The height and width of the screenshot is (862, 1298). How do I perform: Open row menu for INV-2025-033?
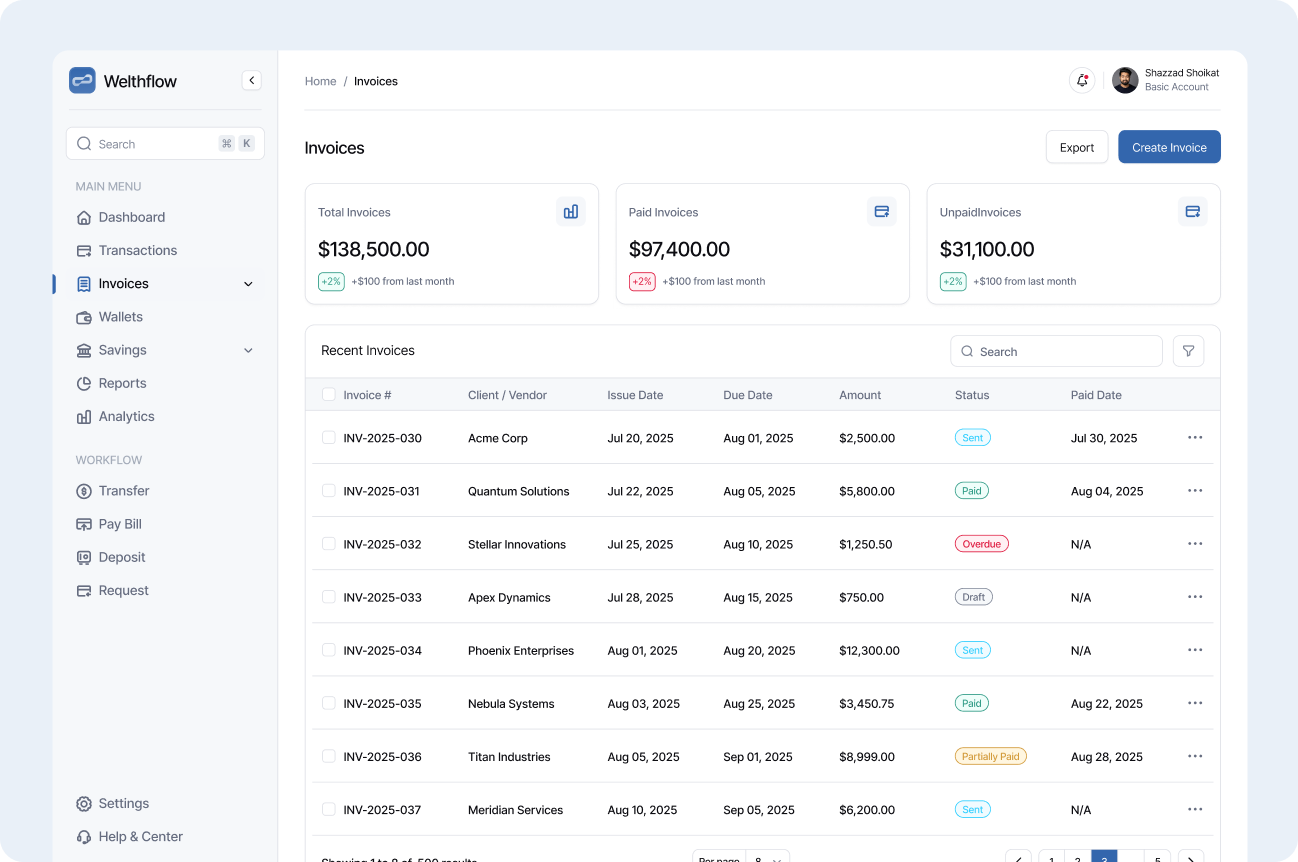[1195, 596]
